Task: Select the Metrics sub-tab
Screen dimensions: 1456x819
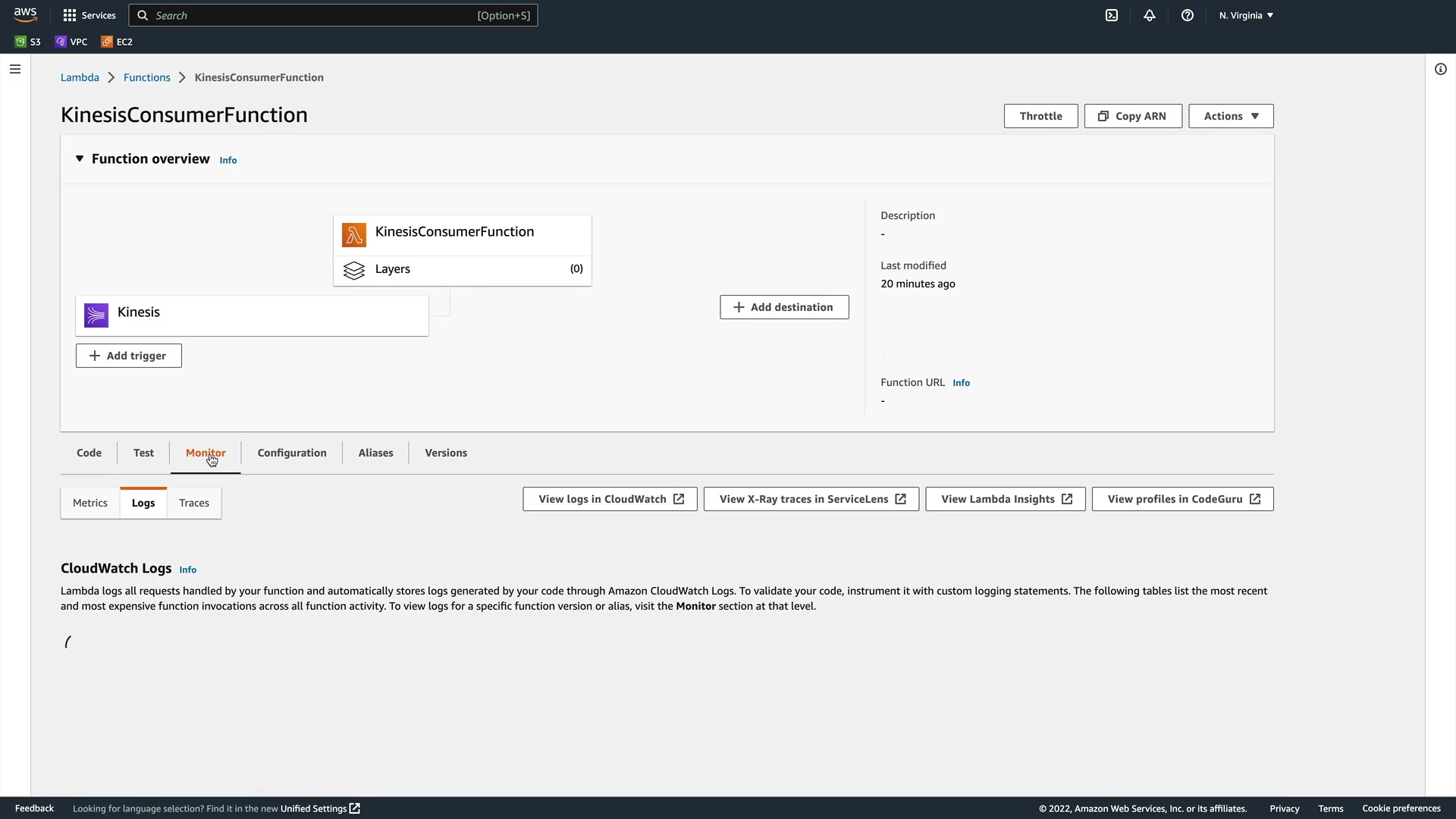Action: (x=90, y=503)
